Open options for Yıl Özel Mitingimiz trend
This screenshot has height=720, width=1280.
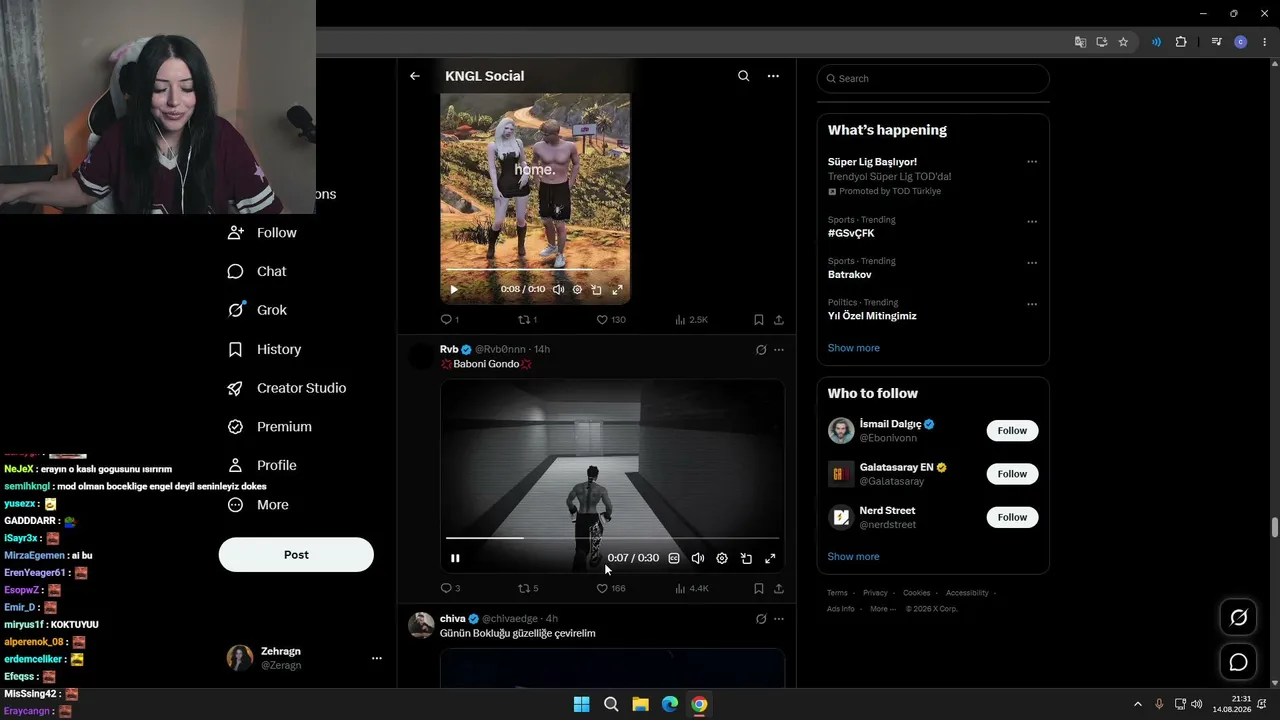tap(1032, 304)
